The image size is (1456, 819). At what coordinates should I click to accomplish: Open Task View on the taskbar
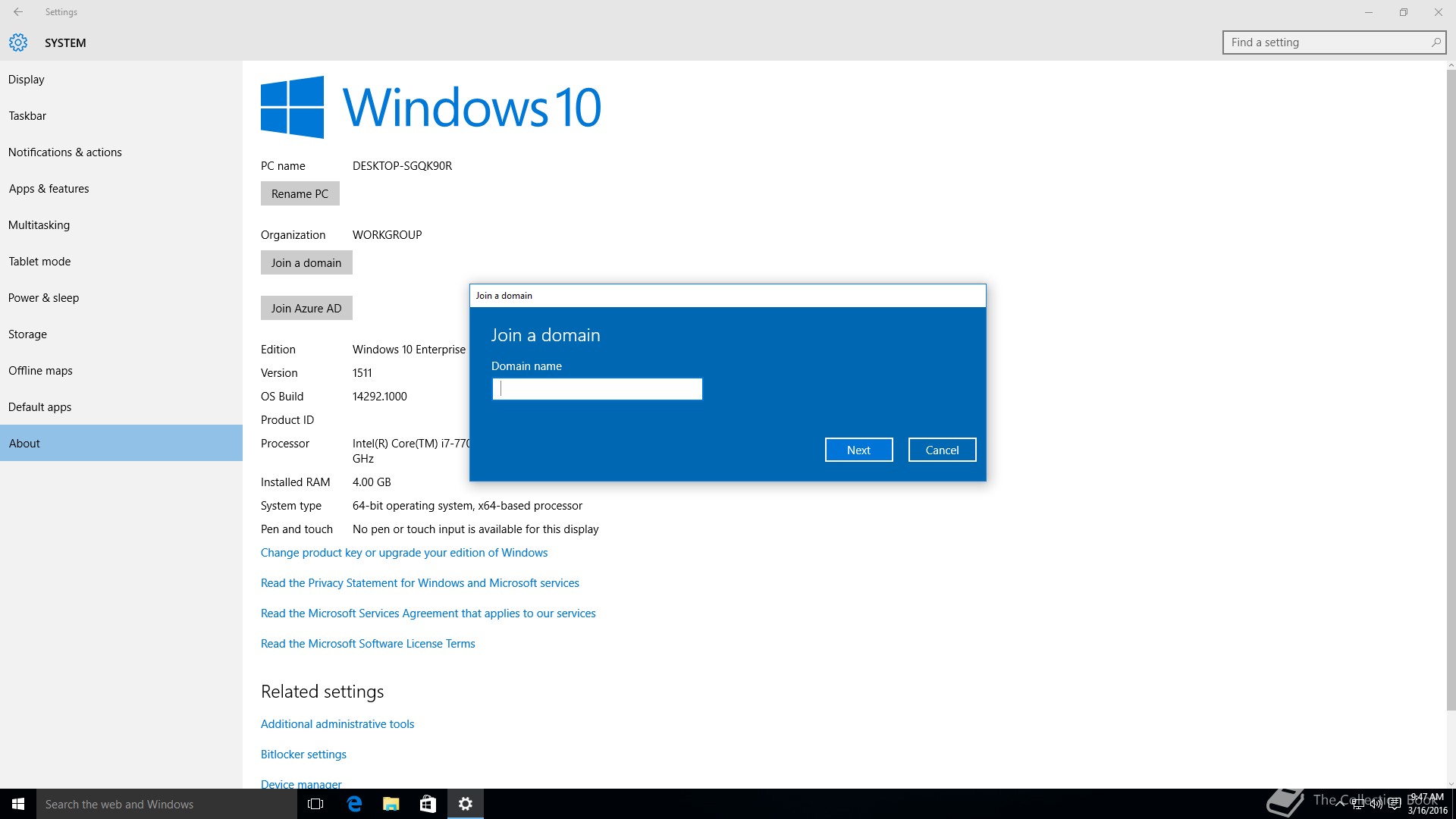click(x=315, y=804)
